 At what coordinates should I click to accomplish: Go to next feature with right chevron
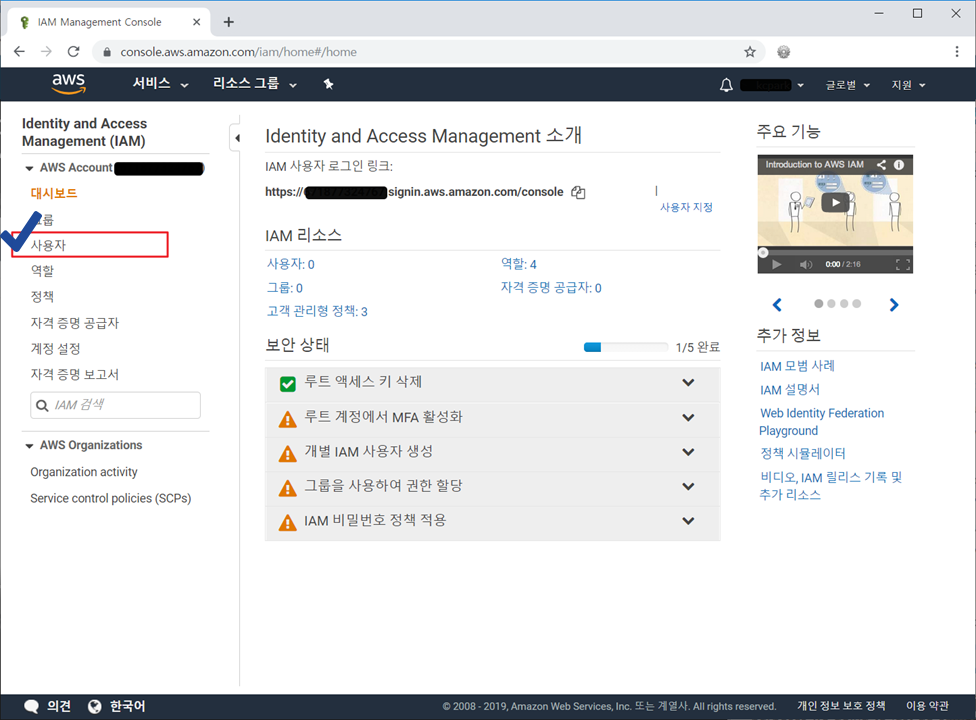(x=894, y=304)
